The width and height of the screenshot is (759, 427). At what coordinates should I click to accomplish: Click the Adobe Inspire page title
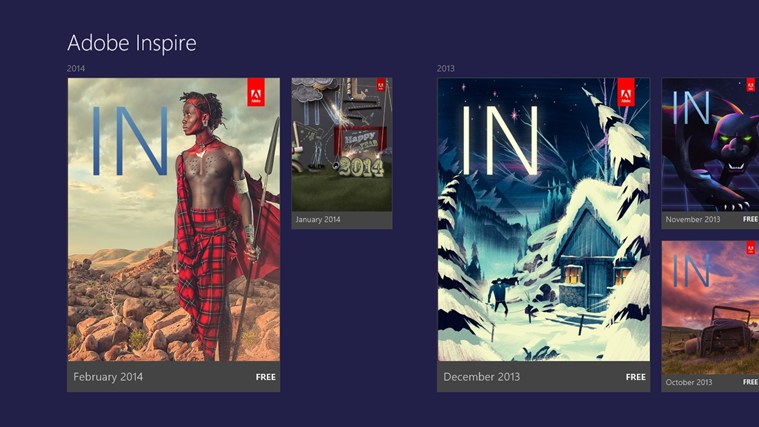point(132,43)
